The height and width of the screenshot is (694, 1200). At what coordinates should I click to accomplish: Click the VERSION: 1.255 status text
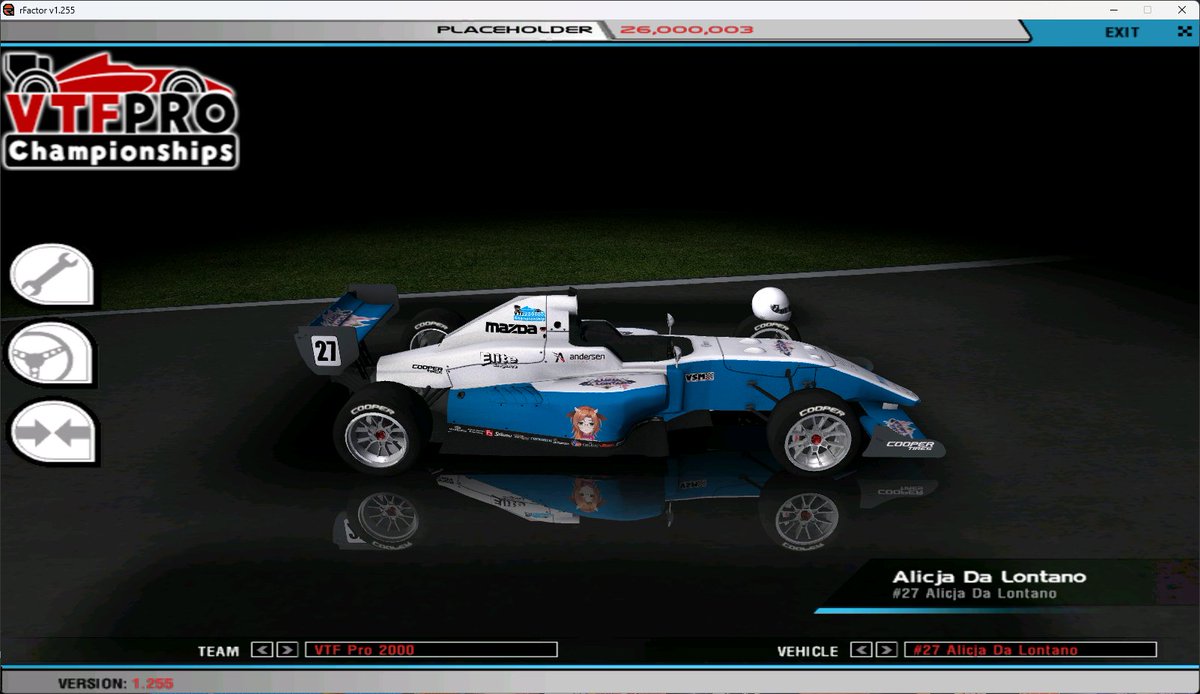[x=115, y=683]
